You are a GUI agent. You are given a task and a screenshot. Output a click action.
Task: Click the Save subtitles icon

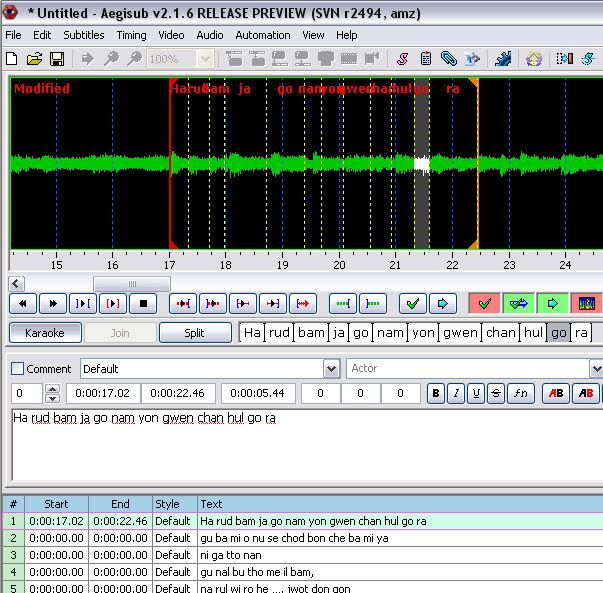coord(57,59)
